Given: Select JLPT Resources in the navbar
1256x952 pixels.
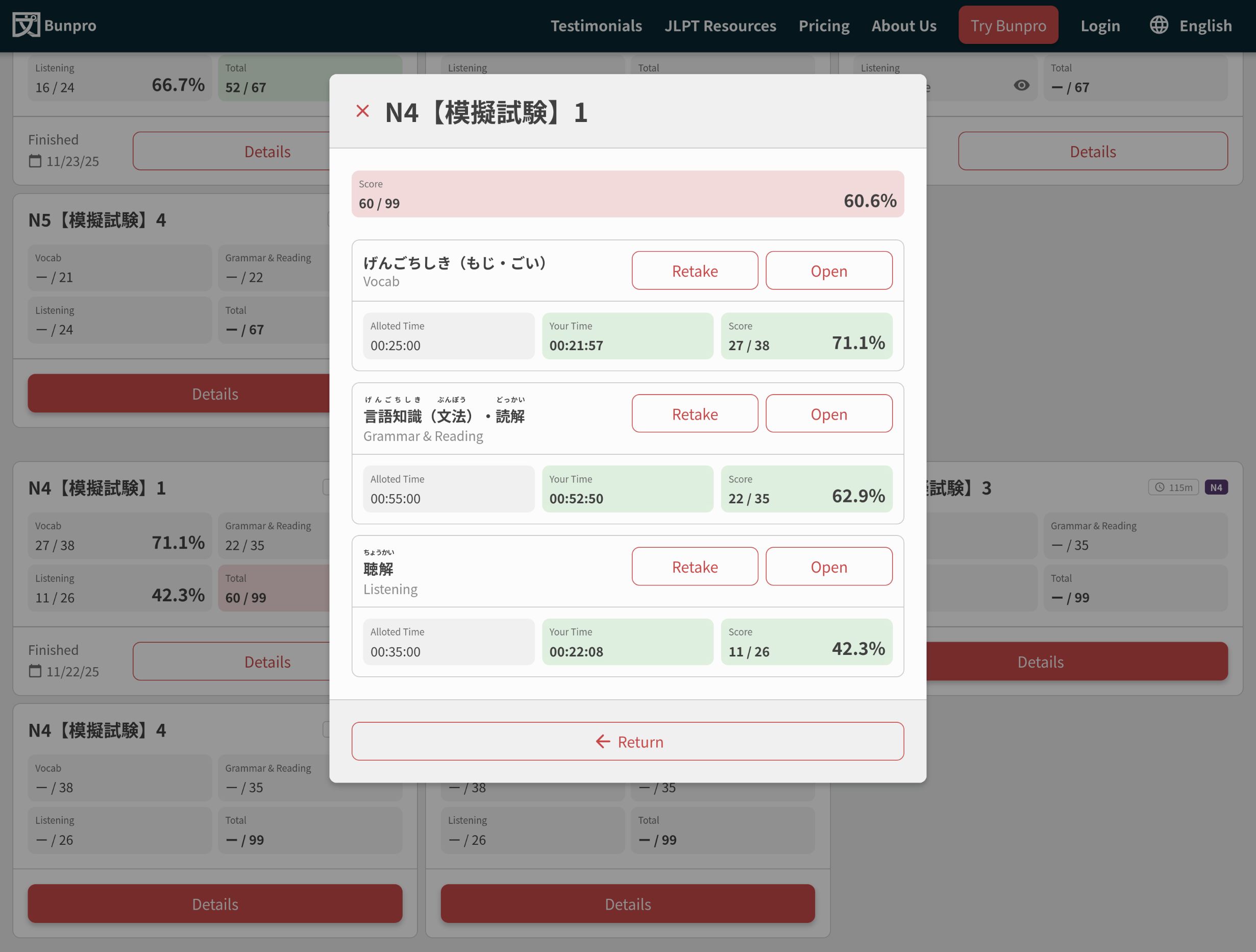Looking at the screenshot, I should click(720, 25).
